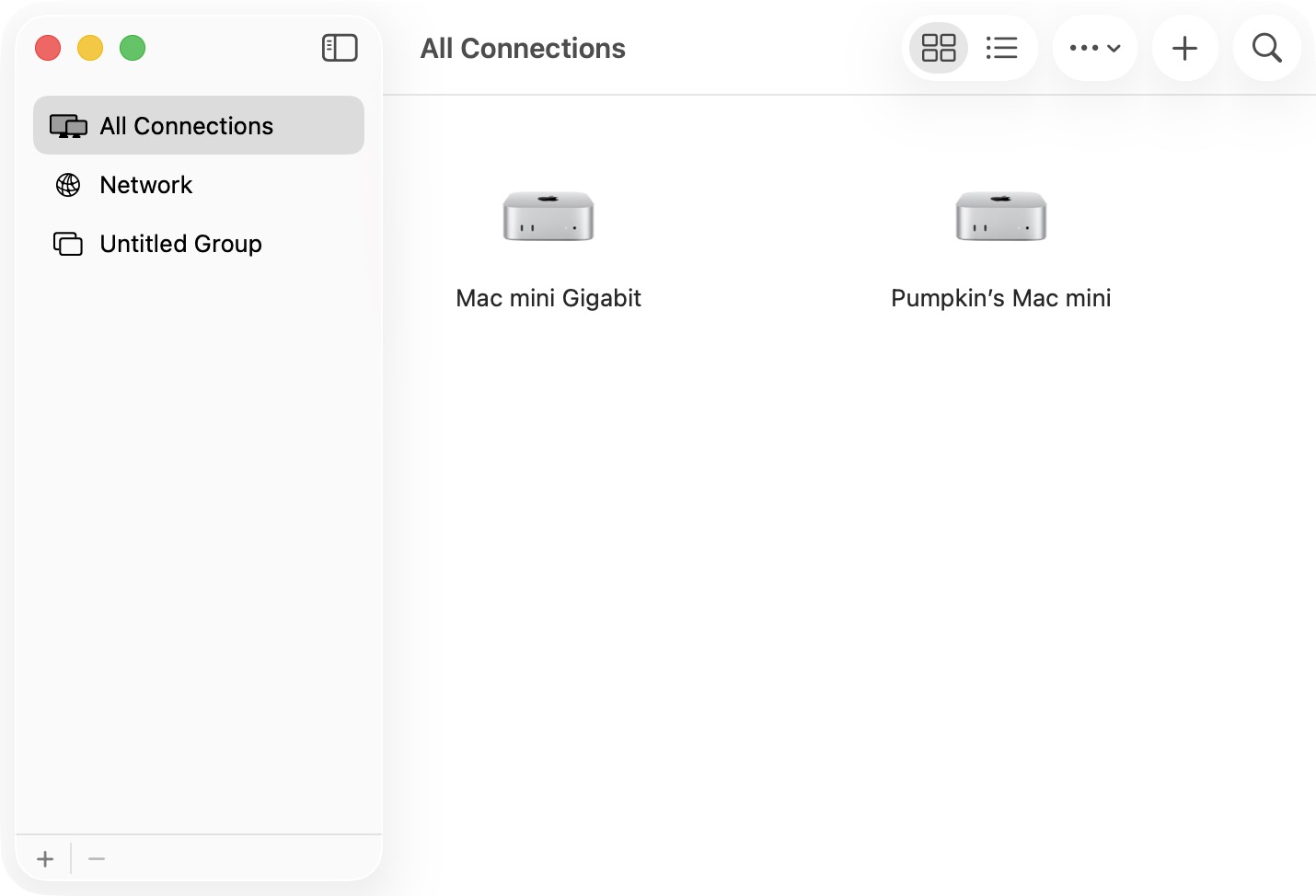Click the grid view icon
This screenshot has height=896, width=1316.
938,48
